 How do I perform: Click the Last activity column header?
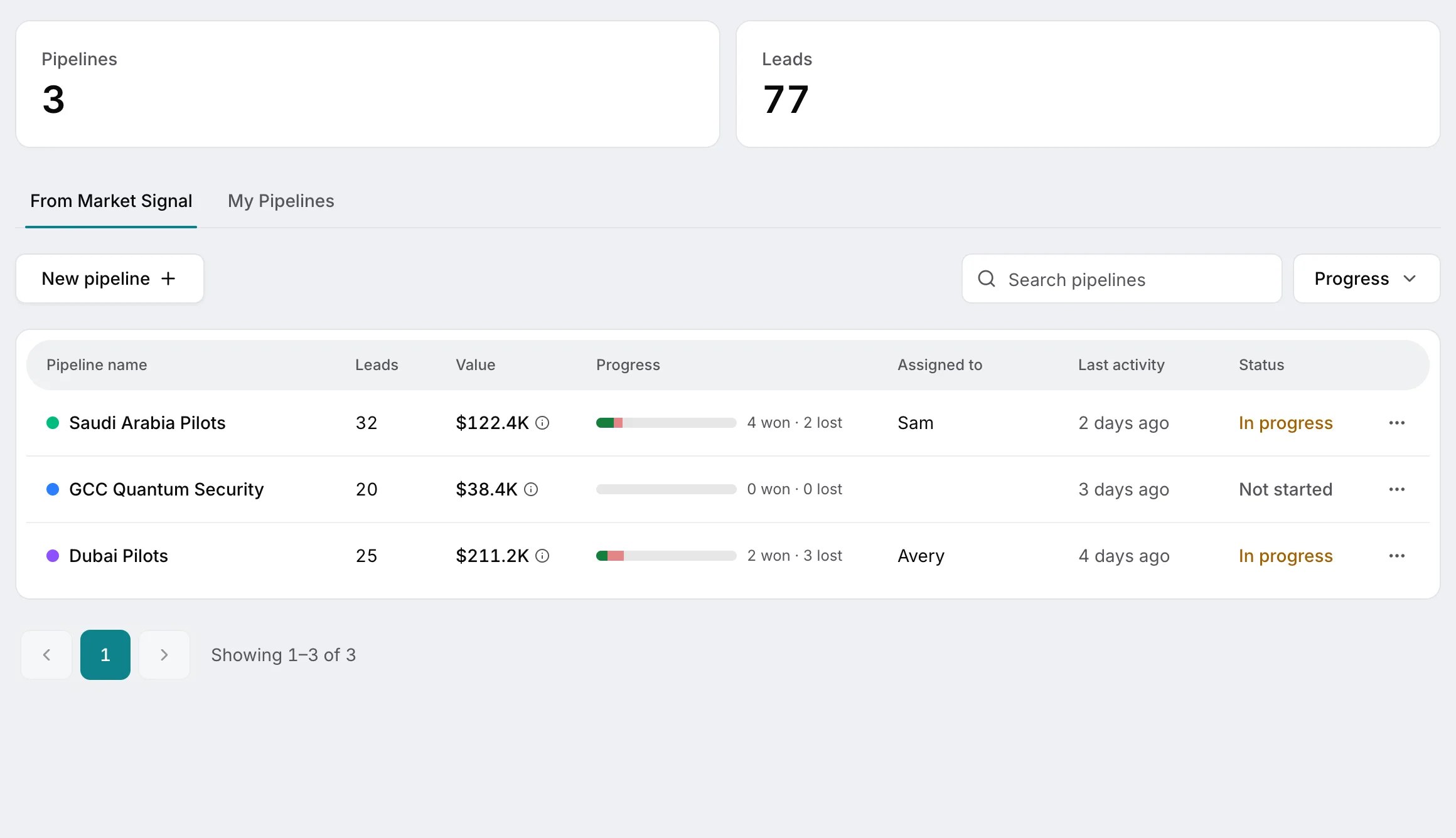click(1121, 365)
